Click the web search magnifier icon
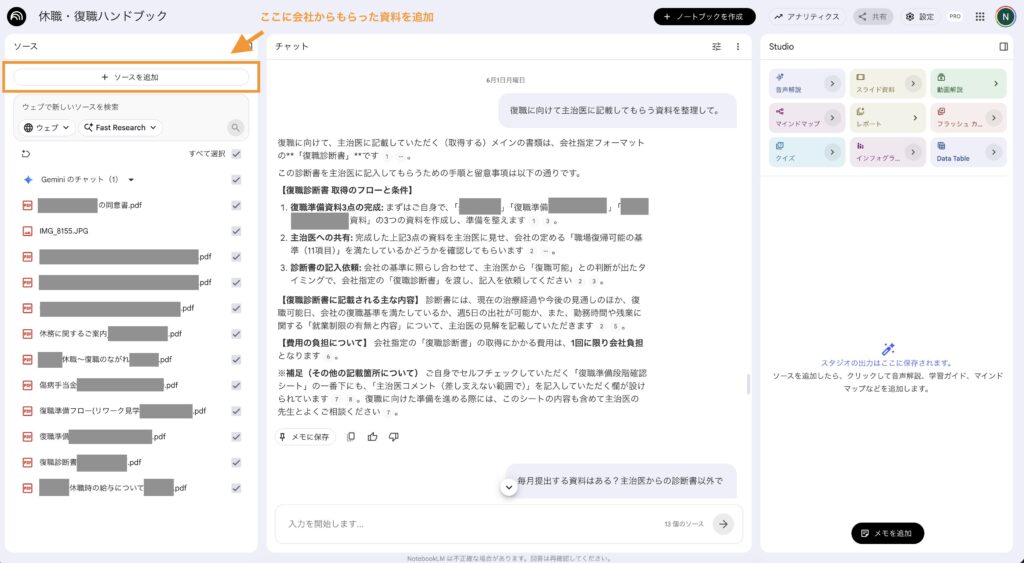Viewport: 1024px width, 563px height. coord(235,127)
